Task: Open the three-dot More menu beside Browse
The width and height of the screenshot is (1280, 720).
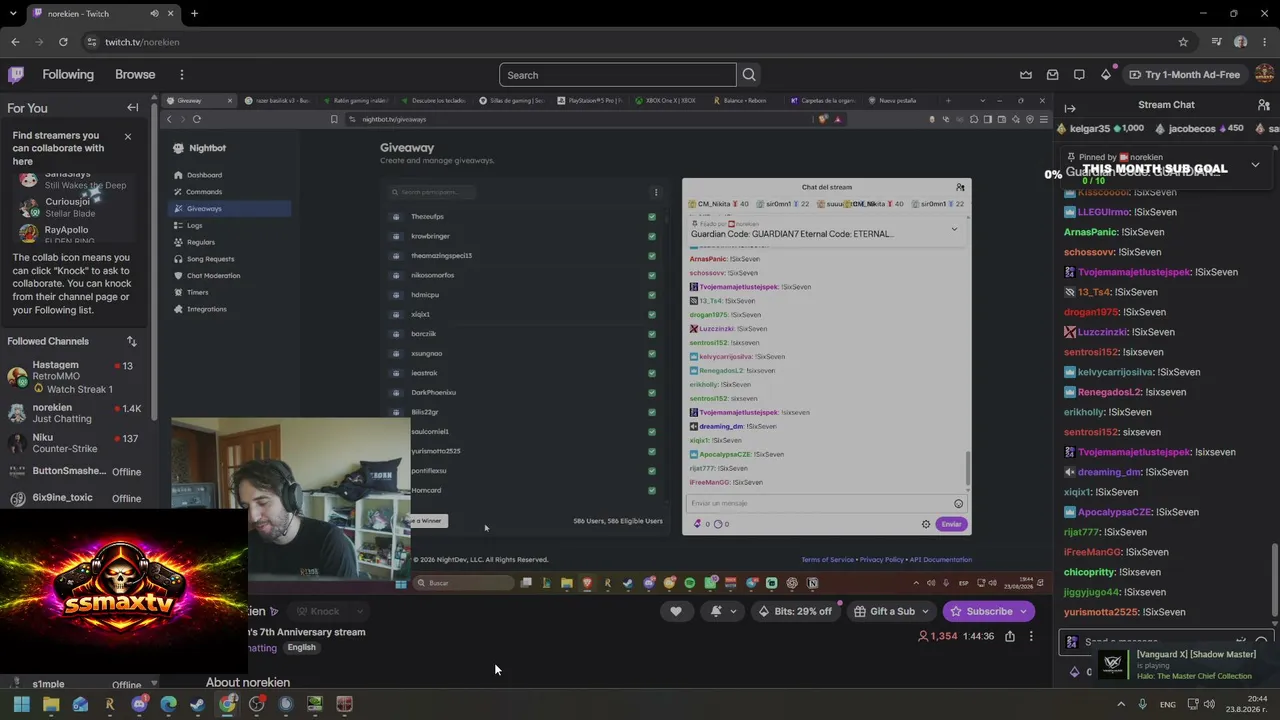Action: [181, 75]
